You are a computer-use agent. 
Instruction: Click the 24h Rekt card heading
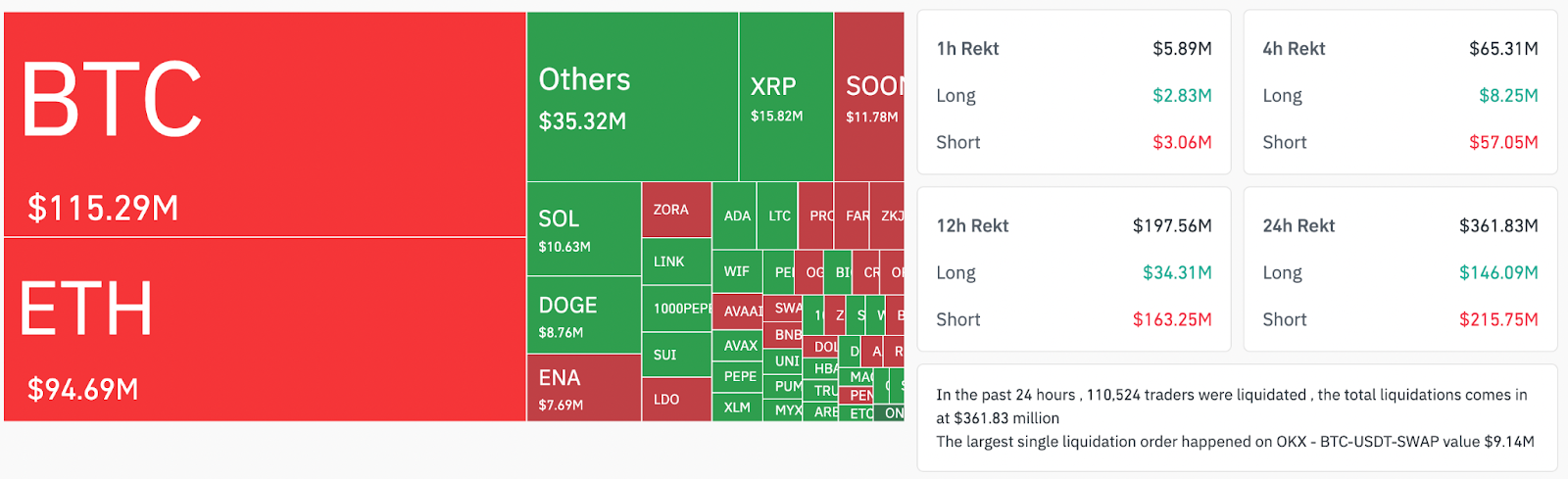pos(1298,226)
